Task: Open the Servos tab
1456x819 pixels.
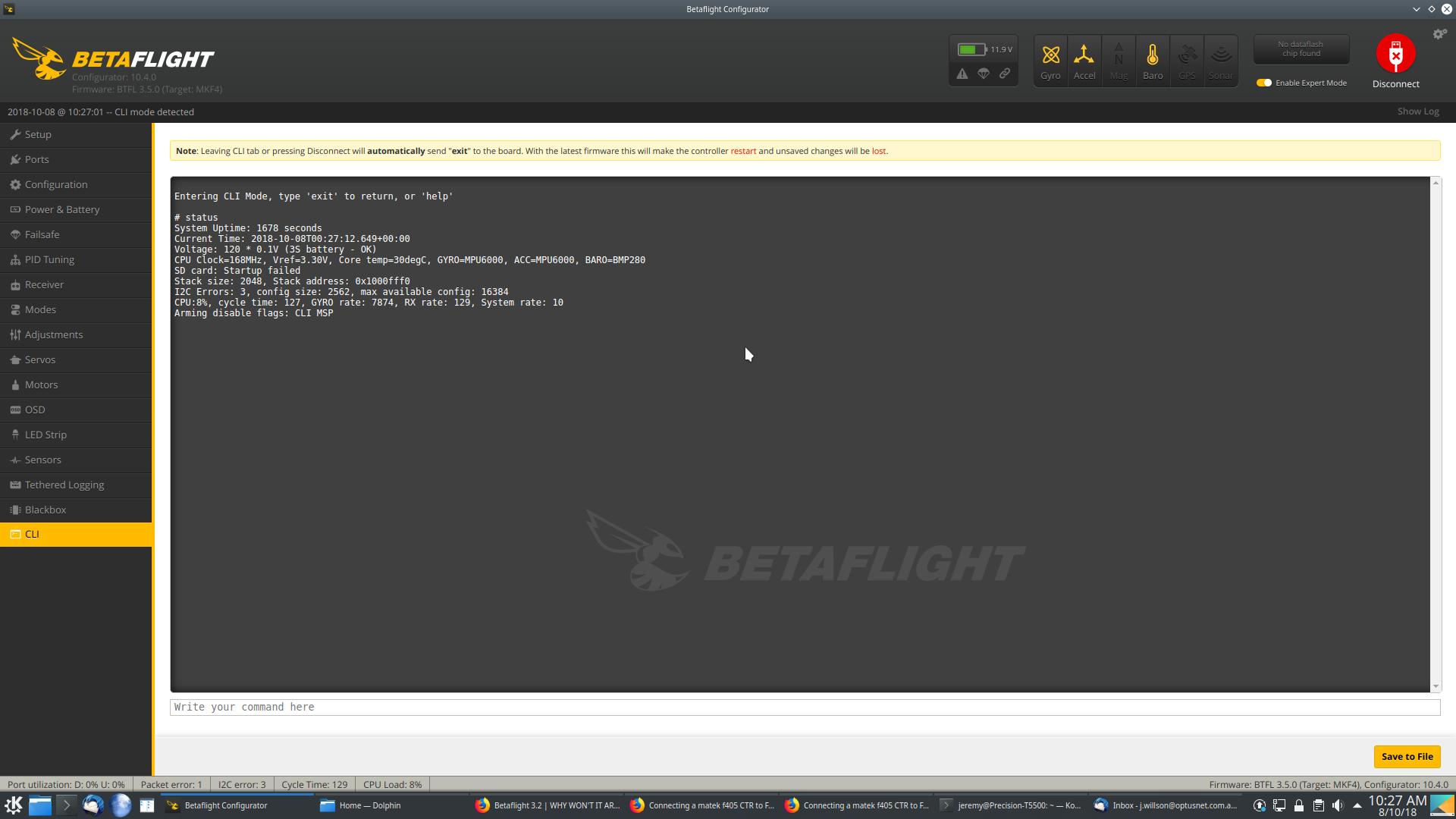Action: (x=76, y=359)
